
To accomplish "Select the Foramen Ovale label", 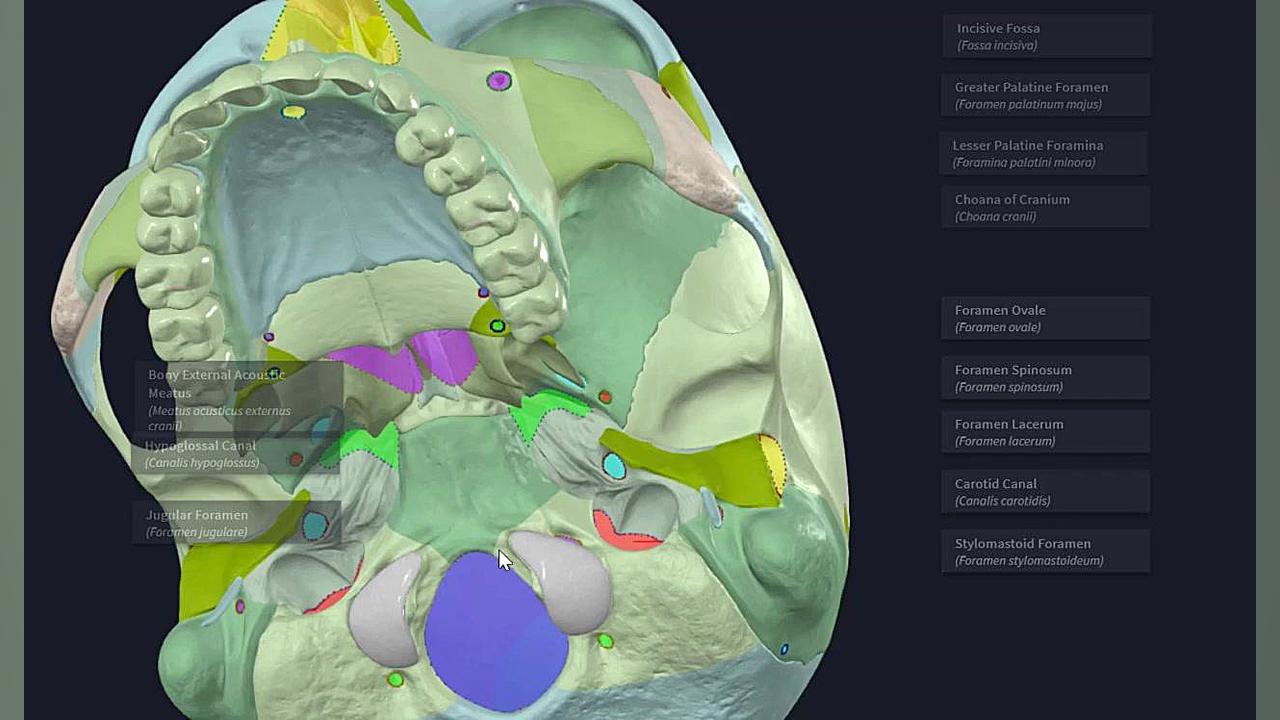I will click(x=1045, y=318).
